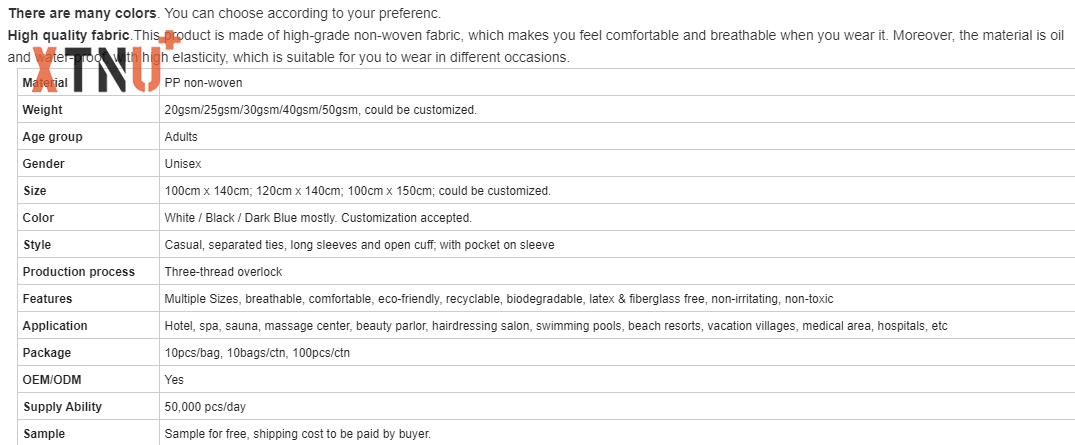Click the '50,000 pcs/day' value
The height and width of the screenshot is (445, 1075).
205,407
